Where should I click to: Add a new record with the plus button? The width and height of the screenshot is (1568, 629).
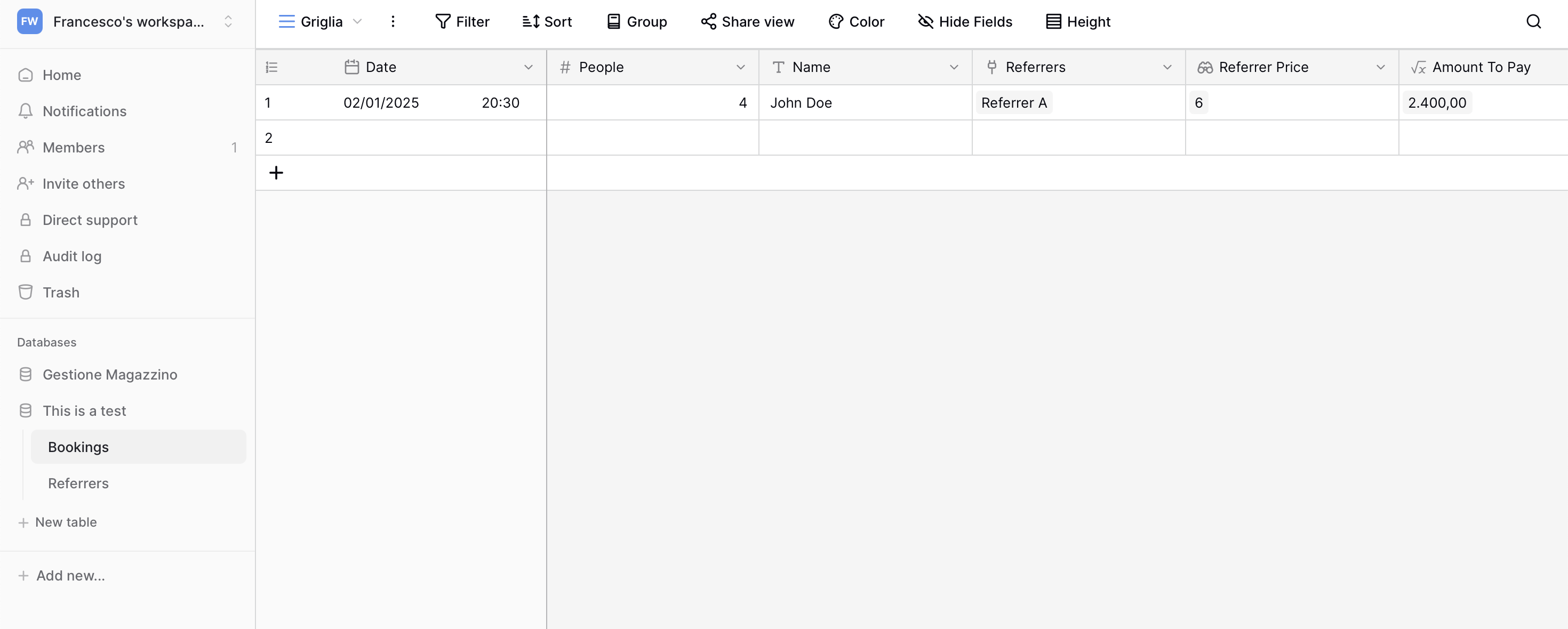(x=276, y=173)
